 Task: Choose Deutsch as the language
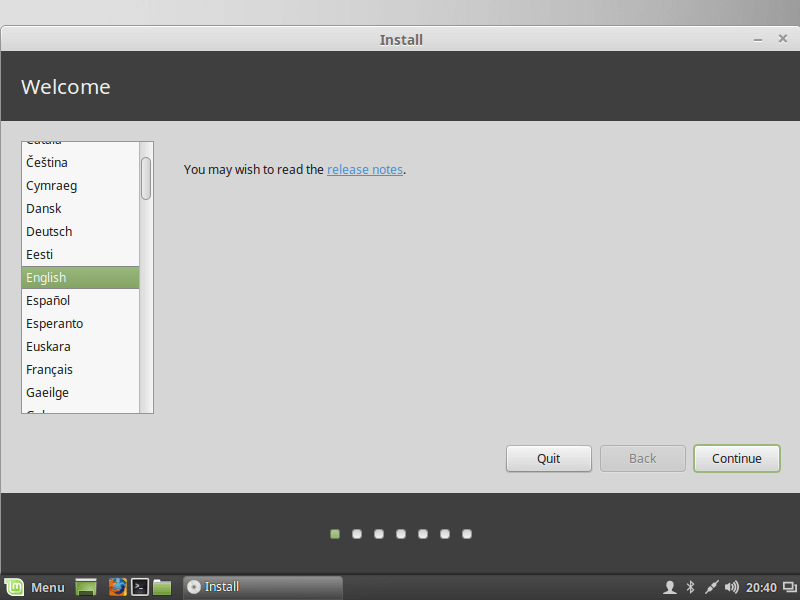click(x=80, y=231)
